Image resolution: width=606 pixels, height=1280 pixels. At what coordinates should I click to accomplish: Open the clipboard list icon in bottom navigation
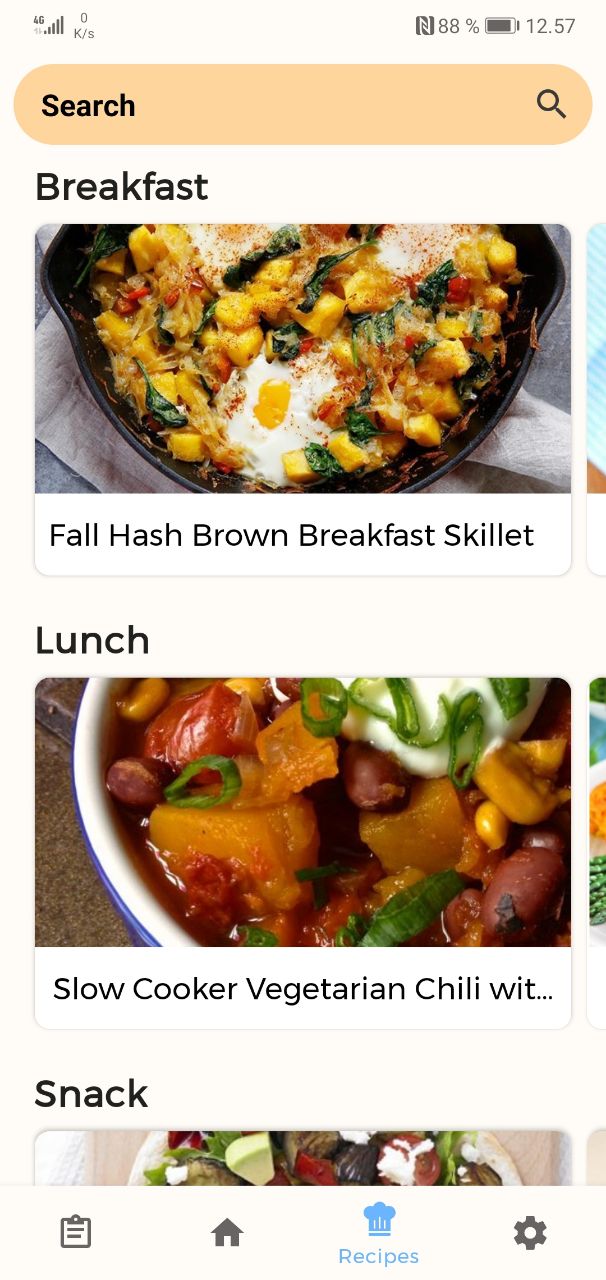pyautogui.click(x=76, y=1232)
